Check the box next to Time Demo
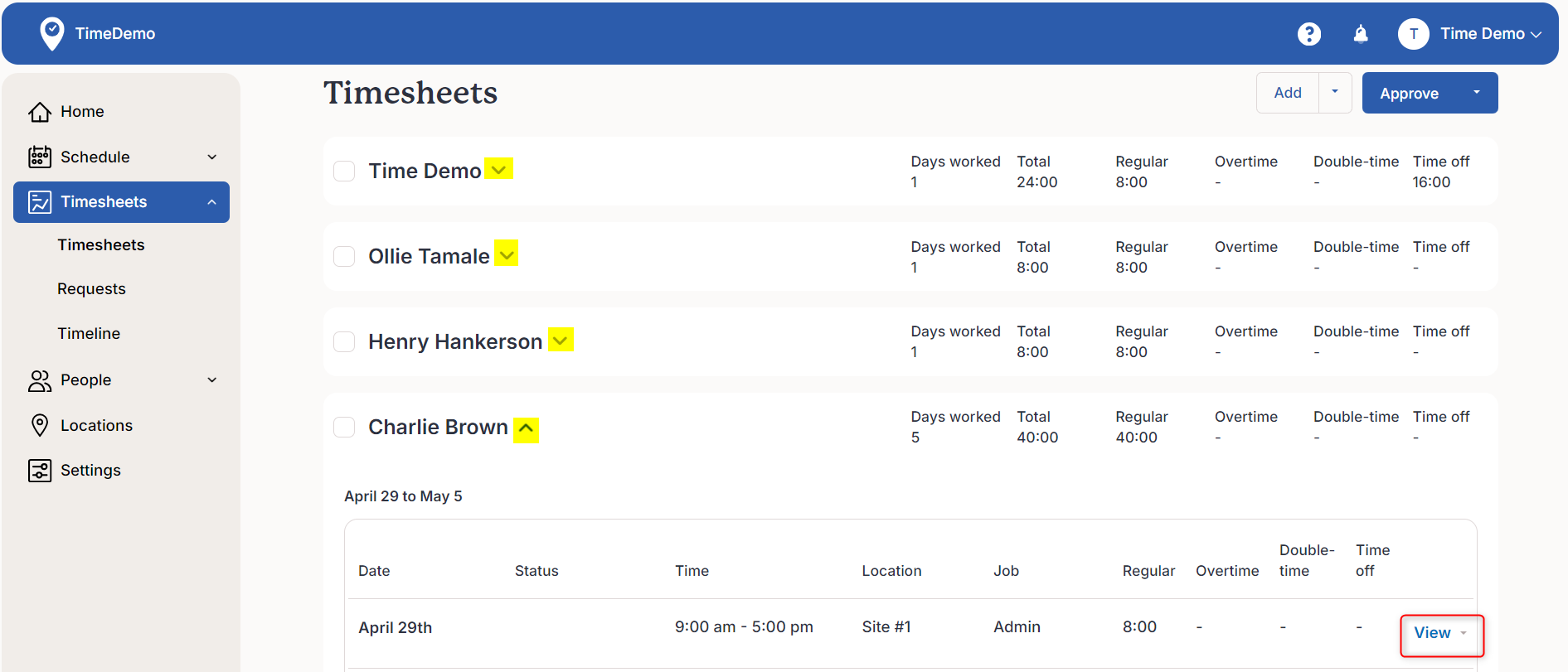 (344, 171)
